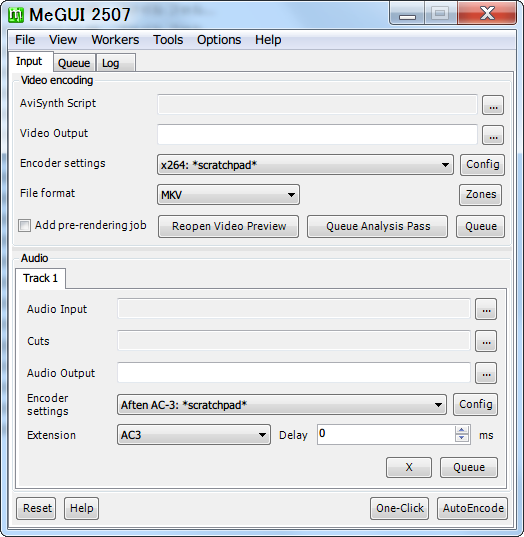Click Reopen Video Preview
The width and height of the screenshot is (524, 537).
click(x=228, y=226)
